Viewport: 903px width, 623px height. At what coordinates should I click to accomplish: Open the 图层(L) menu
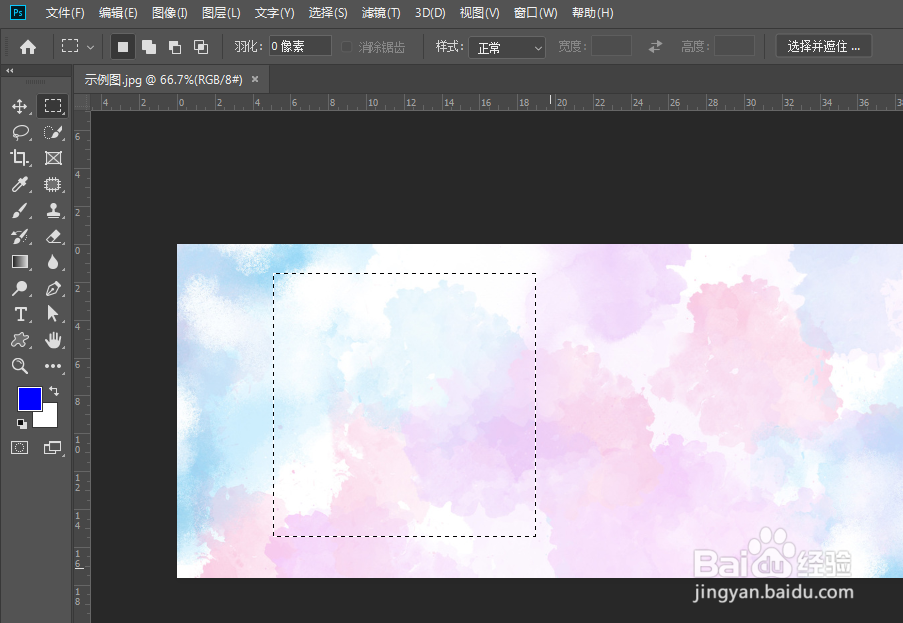[221, 13]
